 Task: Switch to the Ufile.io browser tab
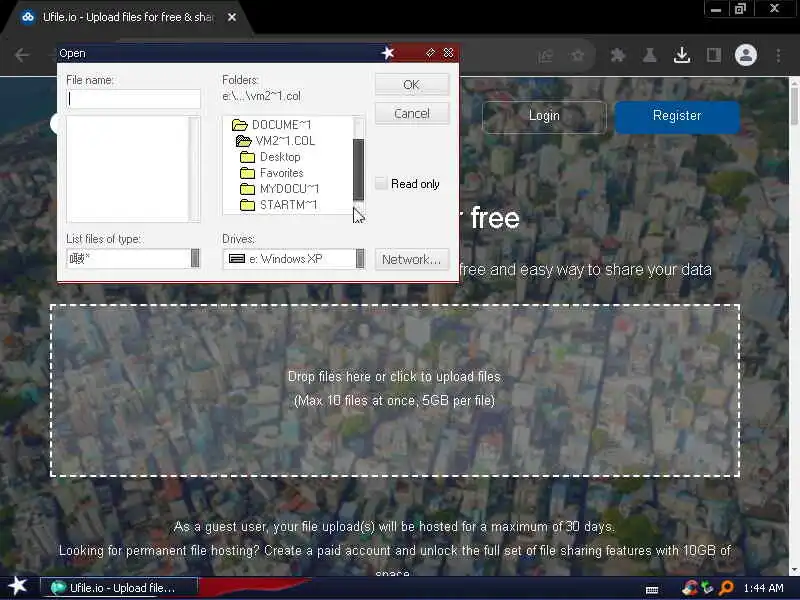click(129, 17)
